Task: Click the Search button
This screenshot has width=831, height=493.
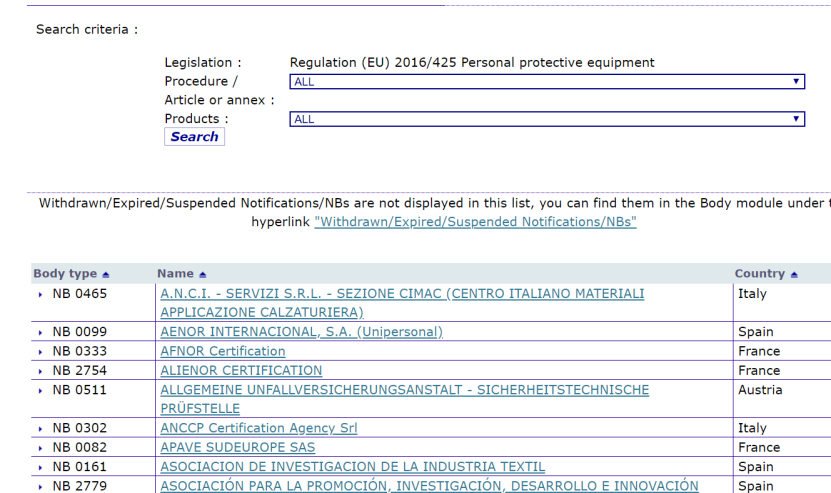Action: 195,137
